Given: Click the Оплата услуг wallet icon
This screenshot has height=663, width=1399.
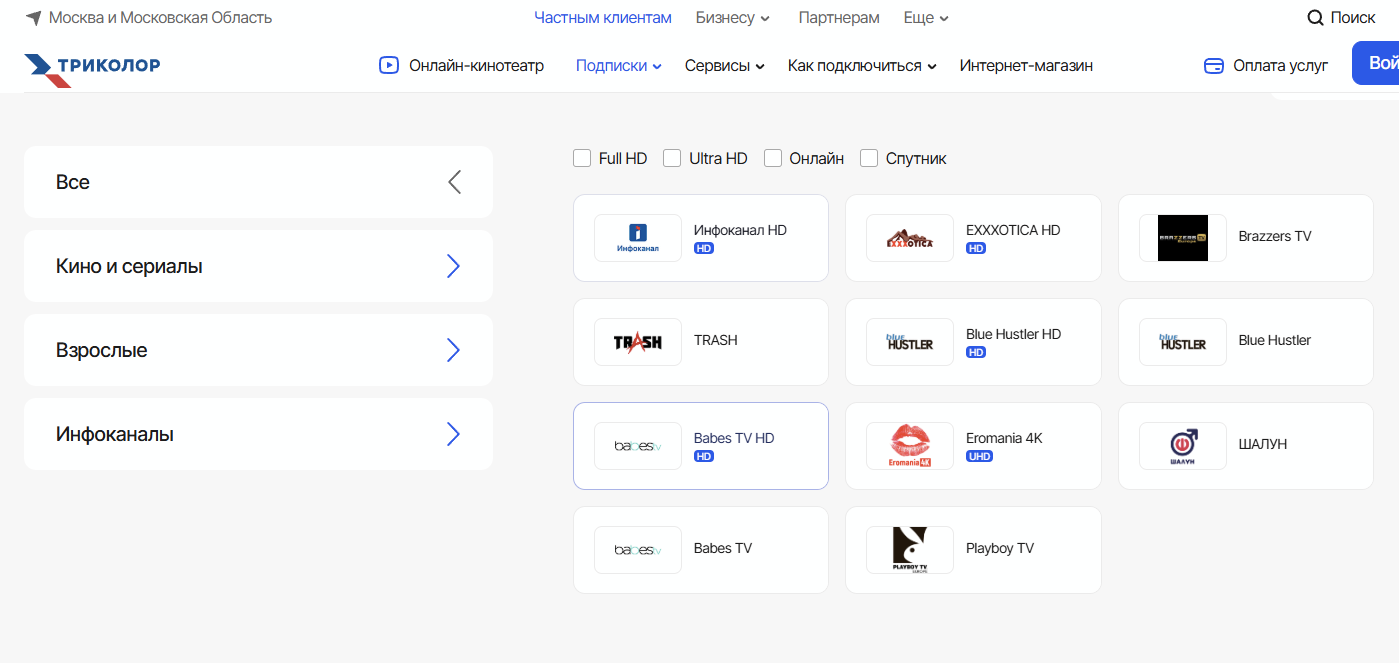Looking at the screenshot, I should coord(1214,66).
